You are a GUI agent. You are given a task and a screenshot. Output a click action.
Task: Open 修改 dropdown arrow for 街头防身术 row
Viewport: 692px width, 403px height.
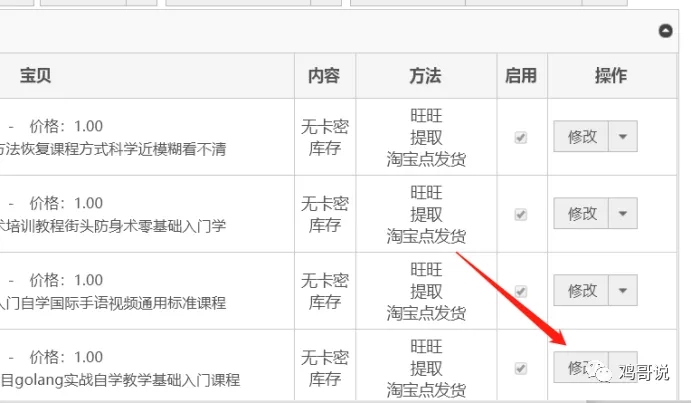[623, 214]
